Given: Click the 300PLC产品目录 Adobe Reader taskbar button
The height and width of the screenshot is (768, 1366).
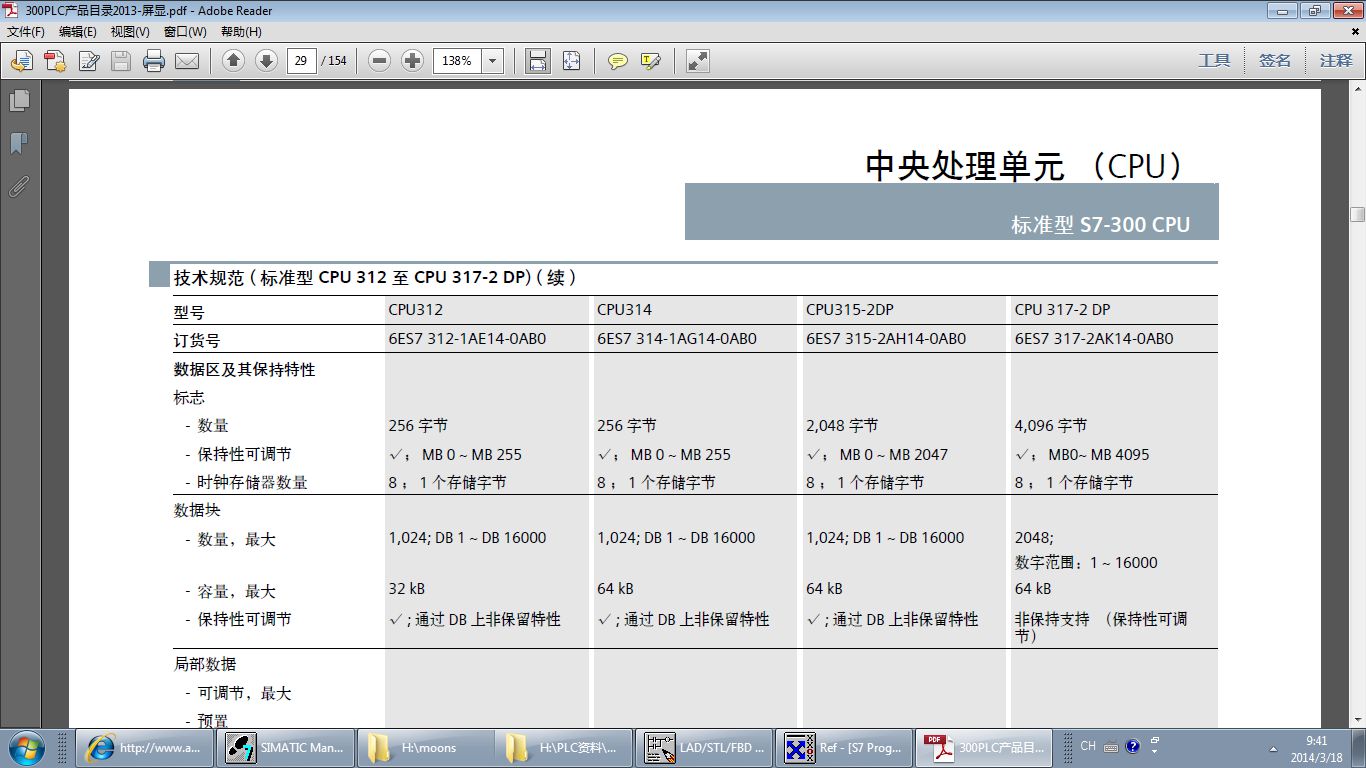Looking at the screenshot, I should (985, 747).
